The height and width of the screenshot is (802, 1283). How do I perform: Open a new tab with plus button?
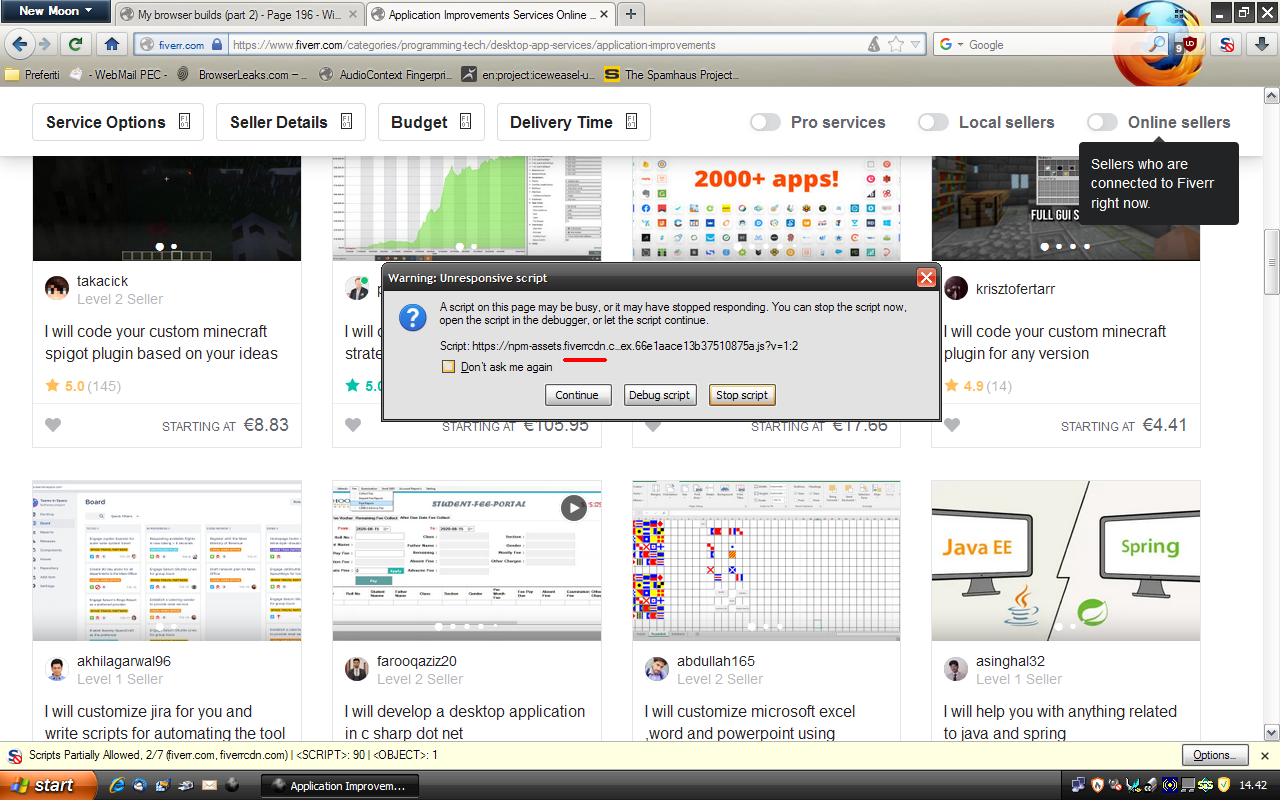(x=631, y=14)
